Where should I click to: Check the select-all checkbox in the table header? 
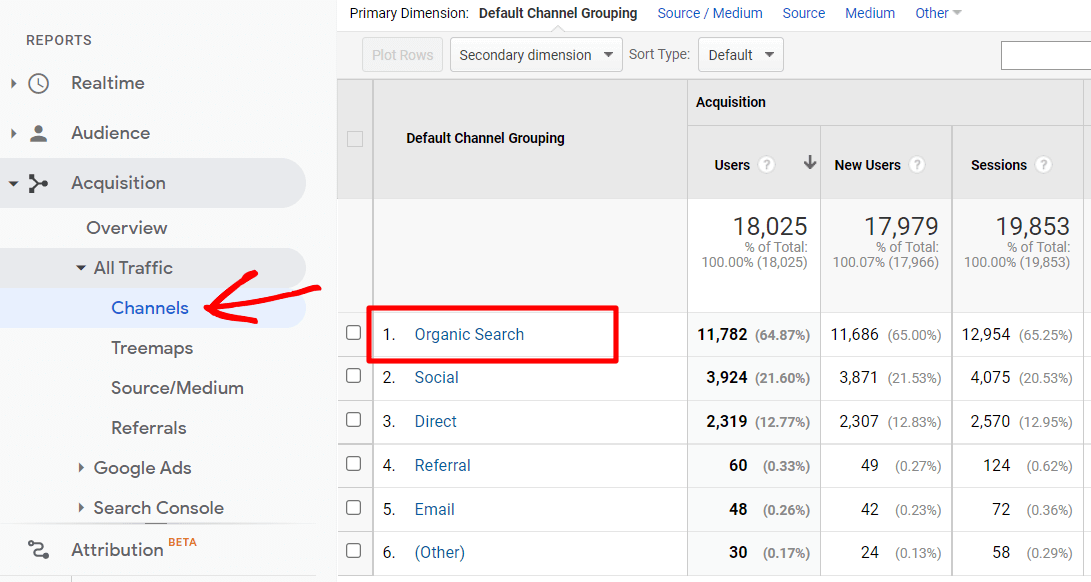pyautogui.click(x=354, y=139)
